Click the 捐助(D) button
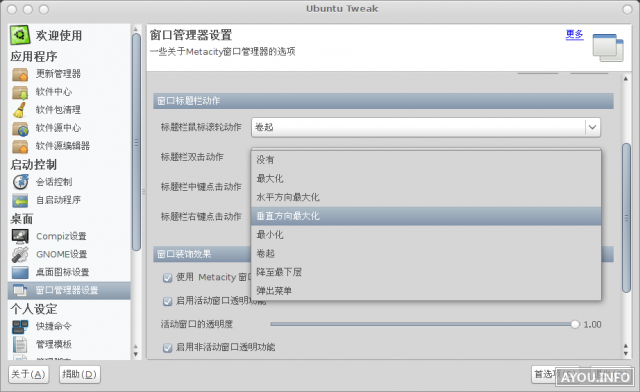 pos(80,374)
